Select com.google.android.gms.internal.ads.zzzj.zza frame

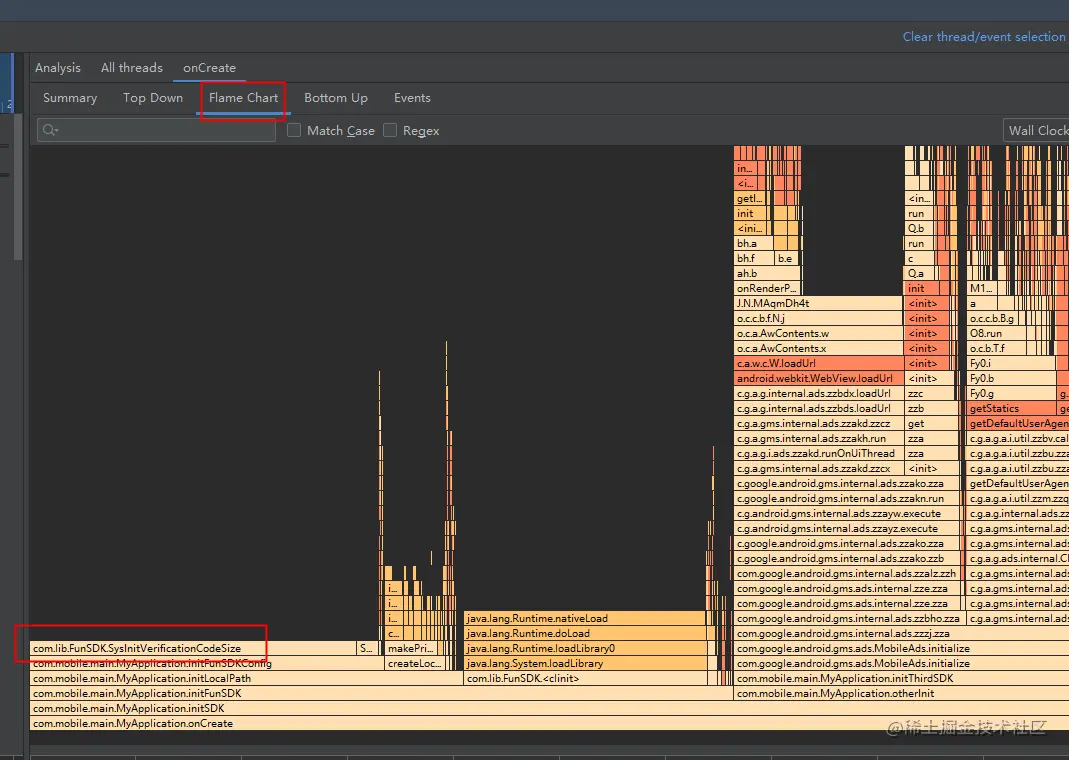click(x=901, y=633)
